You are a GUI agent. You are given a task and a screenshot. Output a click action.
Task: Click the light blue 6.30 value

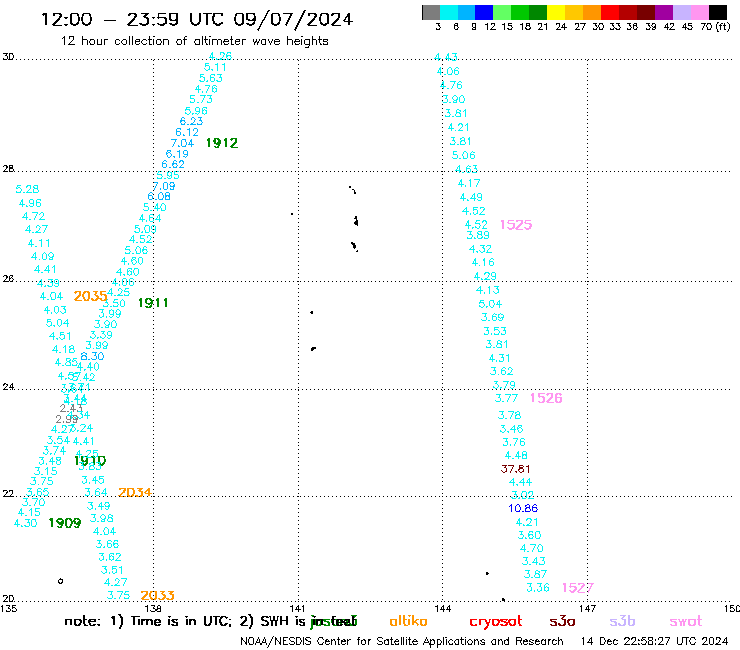click(92, 356)
